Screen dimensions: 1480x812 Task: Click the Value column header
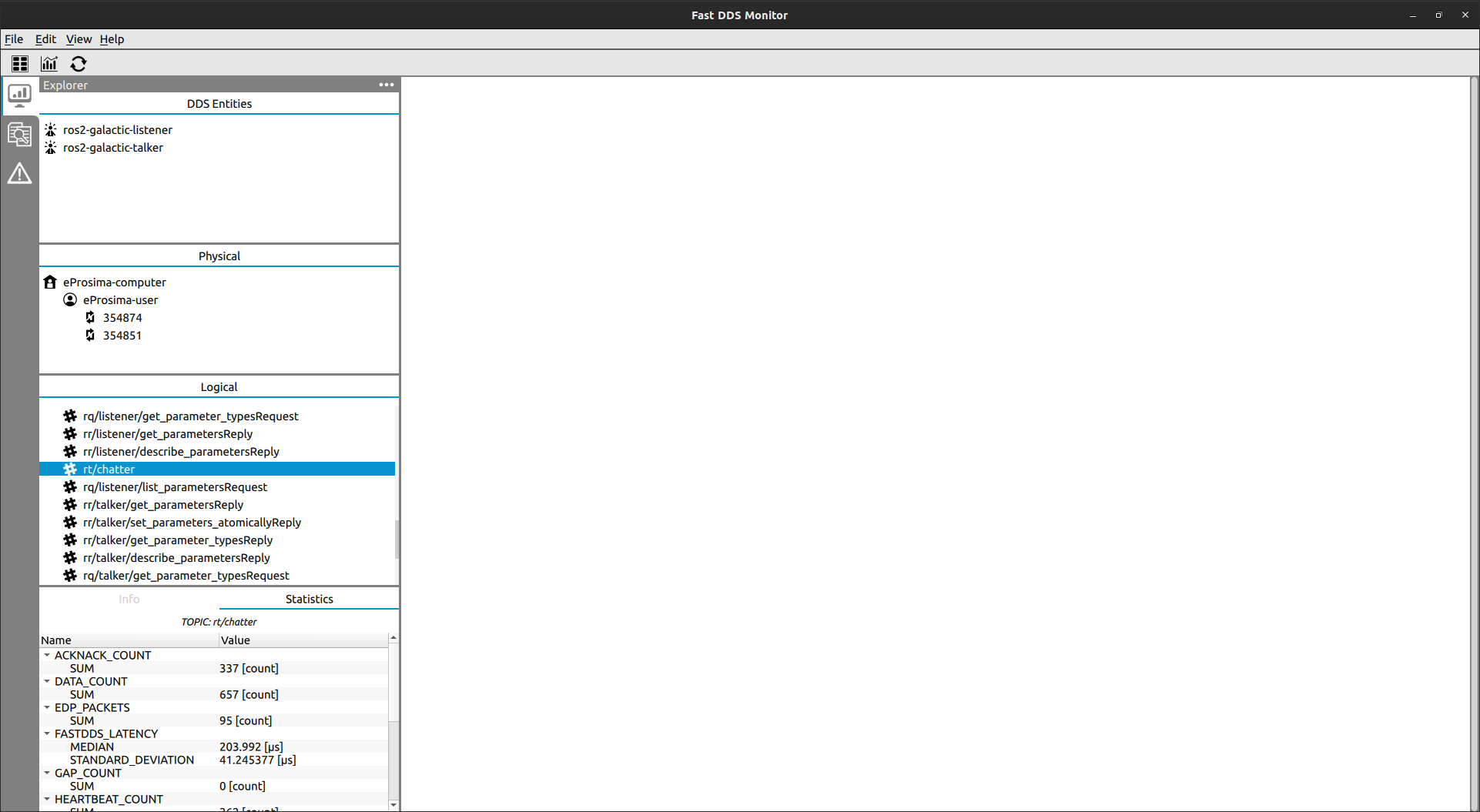click(303, 640)
